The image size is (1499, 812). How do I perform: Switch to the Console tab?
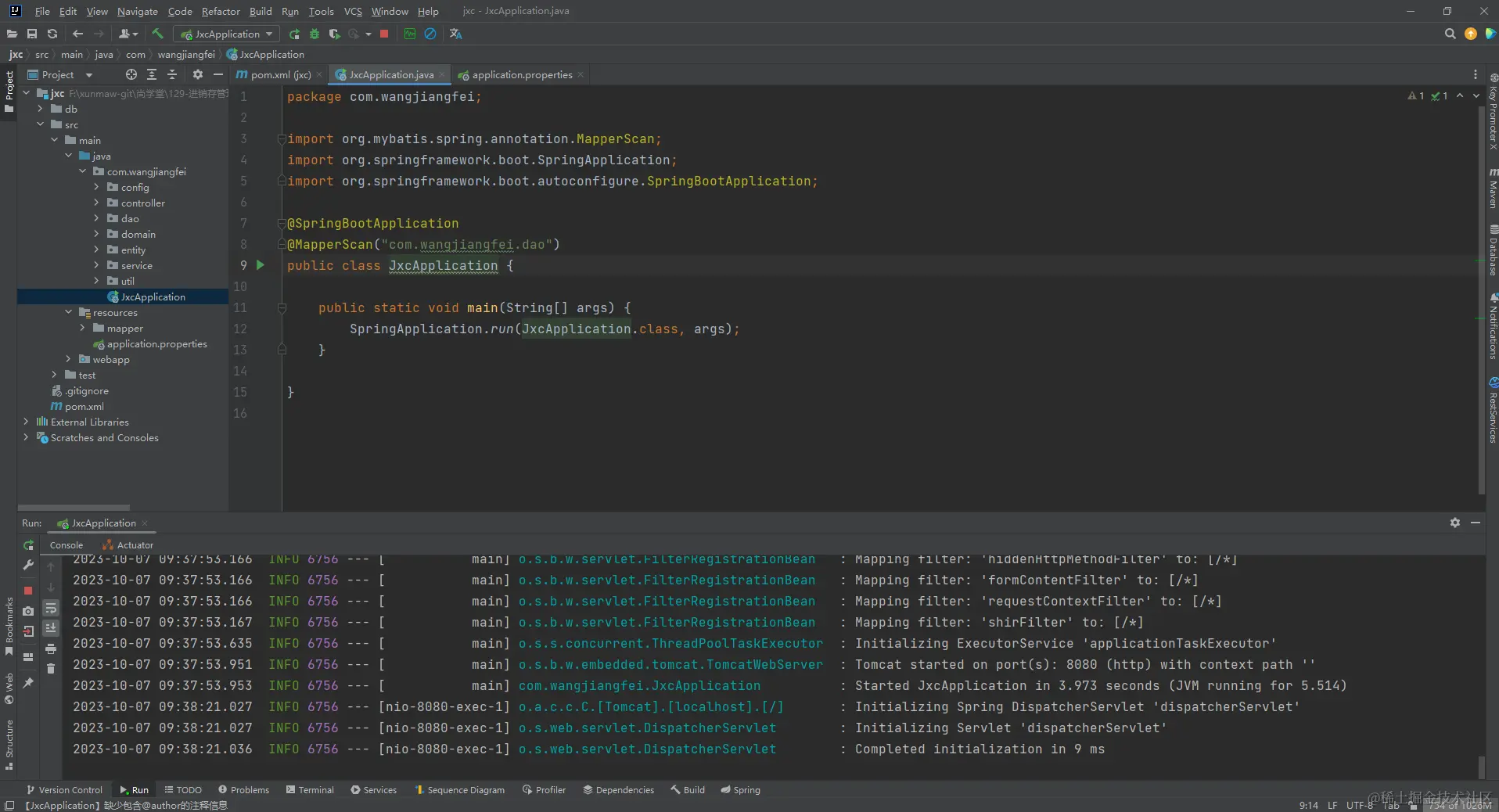pos(67,544)
